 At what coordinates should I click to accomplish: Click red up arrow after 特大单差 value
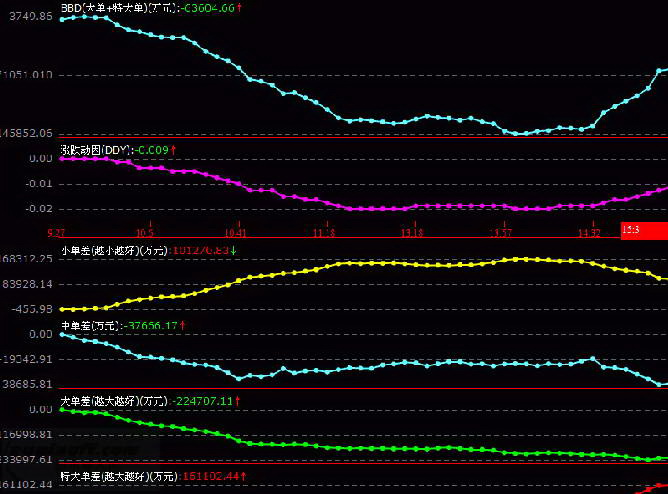tap(241, 476)
